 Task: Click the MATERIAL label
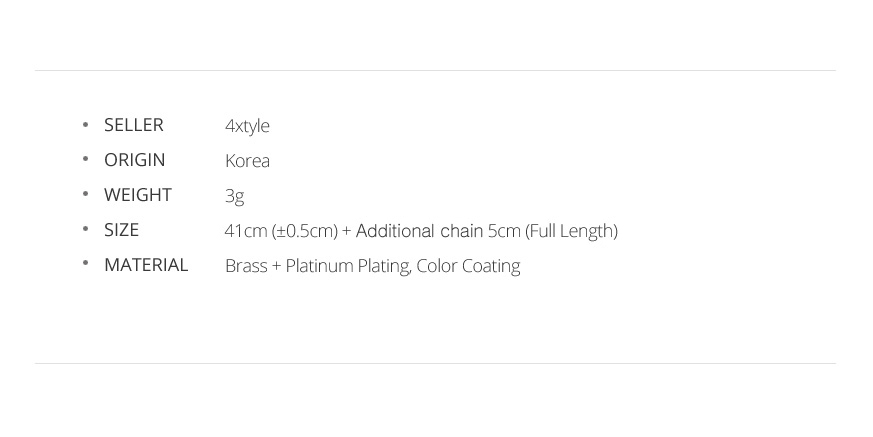coord(146,265)
